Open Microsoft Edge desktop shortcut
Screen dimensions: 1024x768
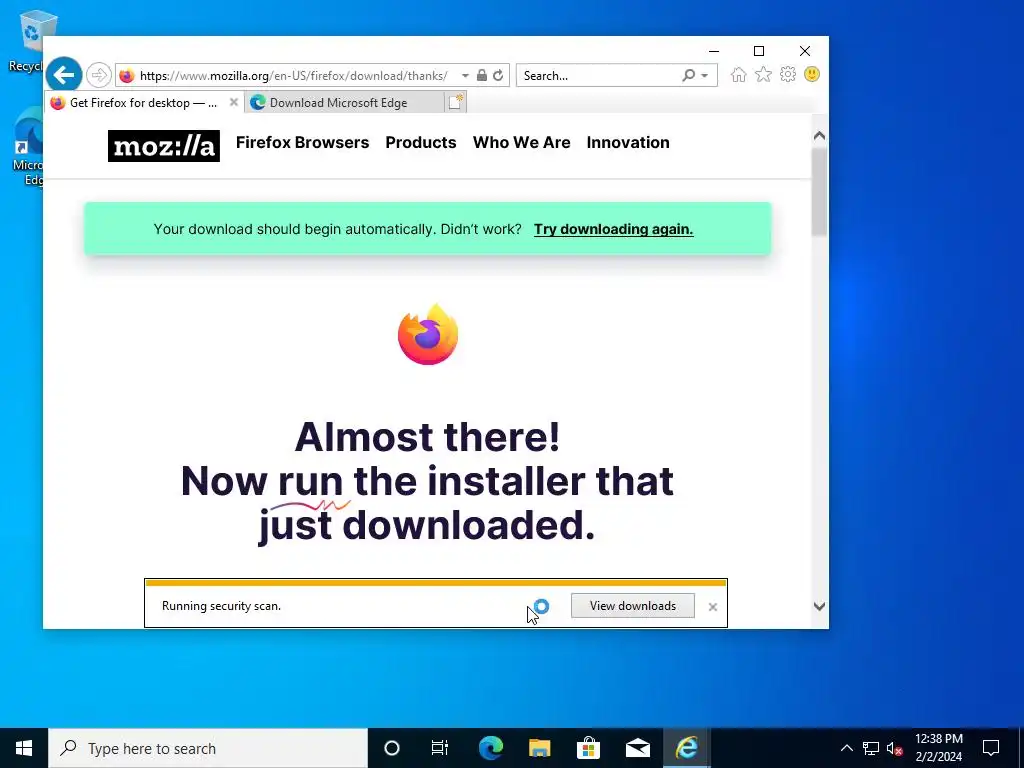[29, 149]
